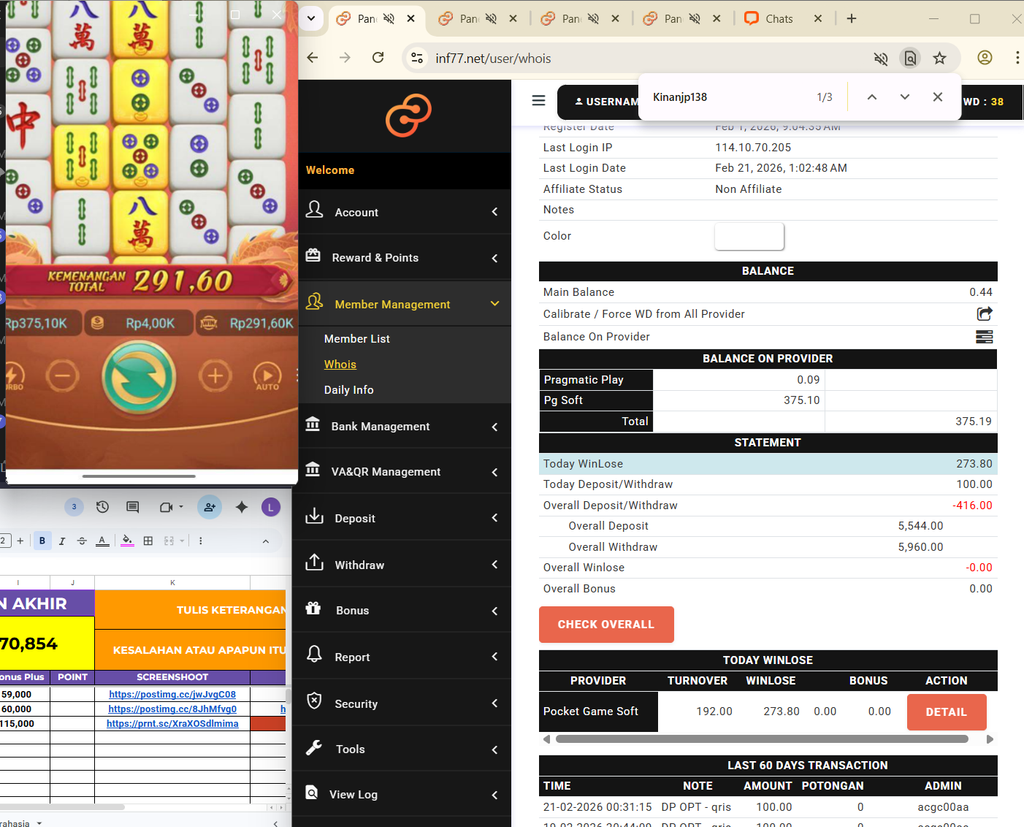Click the Color swatch field
Viewport: 1024px width, 827px height.
749,236
